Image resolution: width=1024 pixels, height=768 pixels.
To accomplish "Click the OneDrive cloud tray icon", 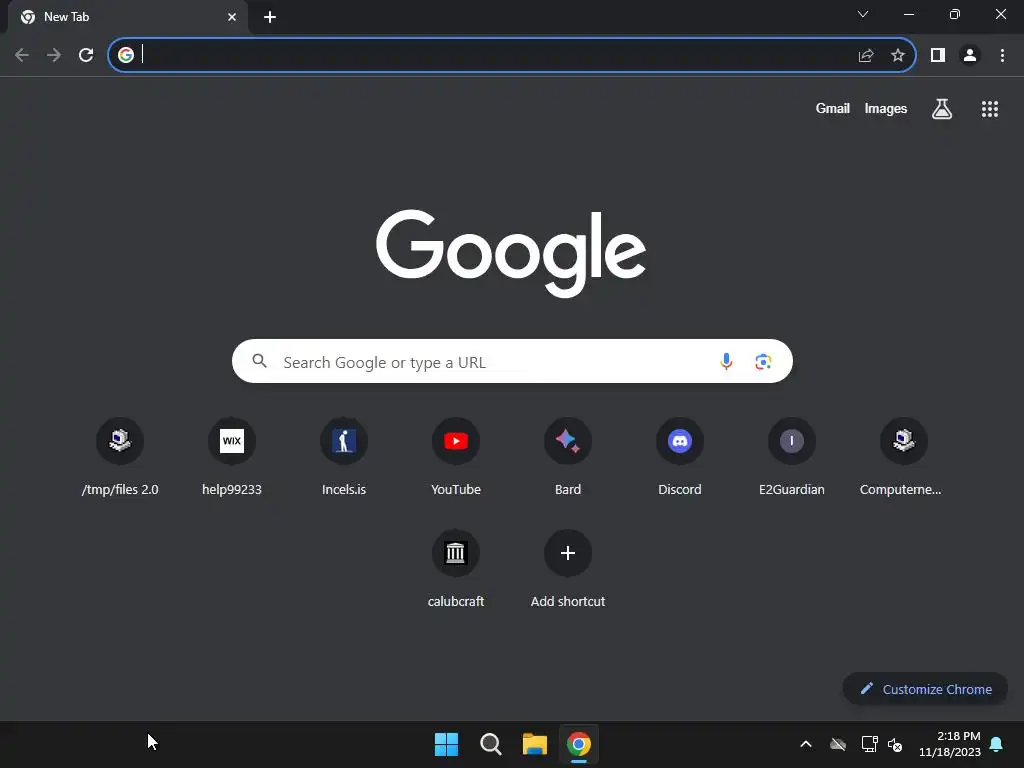I will click(x=838, y=744).
